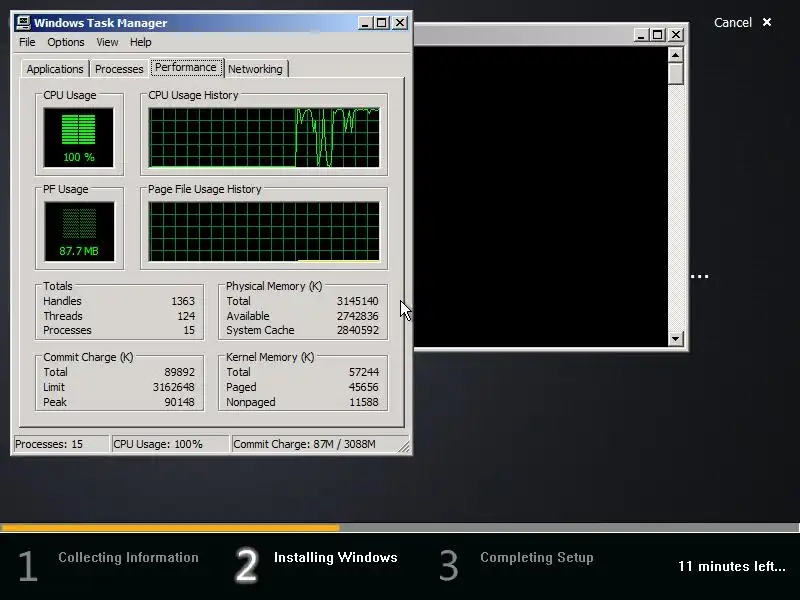Open the View menu

click(x=107, y=42)
